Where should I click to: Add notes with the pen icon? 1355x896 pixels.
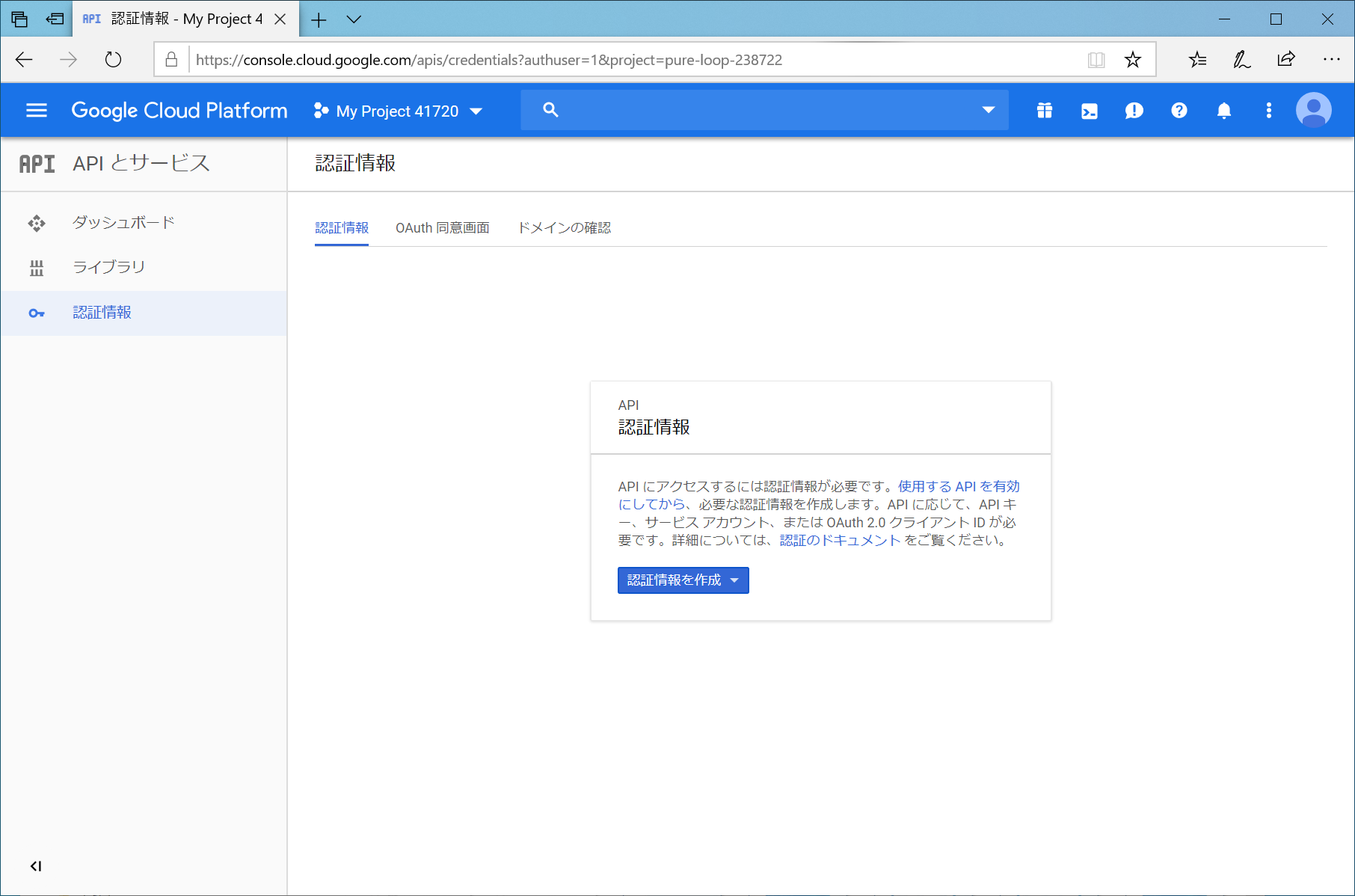pos(1242,60)
